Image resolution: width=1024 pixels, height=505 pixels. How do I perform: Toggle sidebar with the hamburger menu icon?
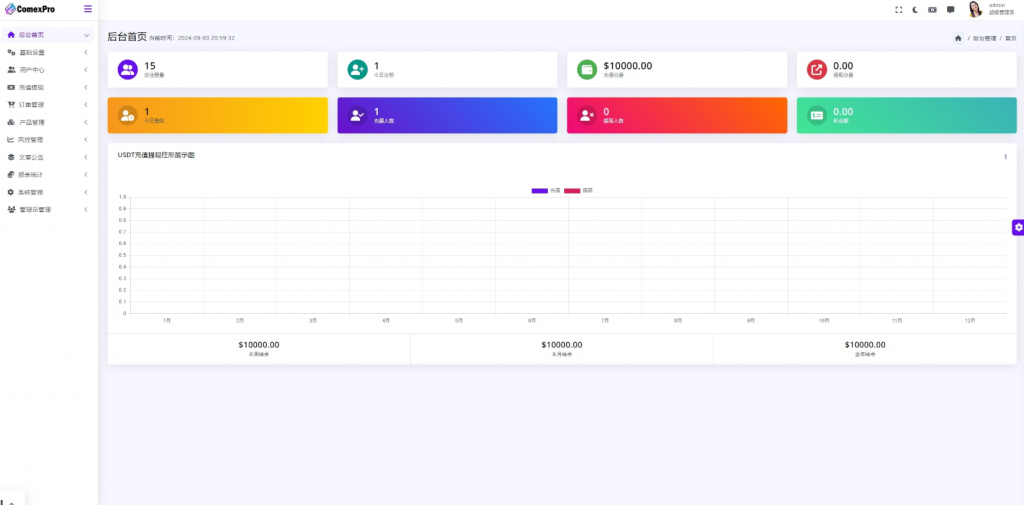(x=88, y=9)
